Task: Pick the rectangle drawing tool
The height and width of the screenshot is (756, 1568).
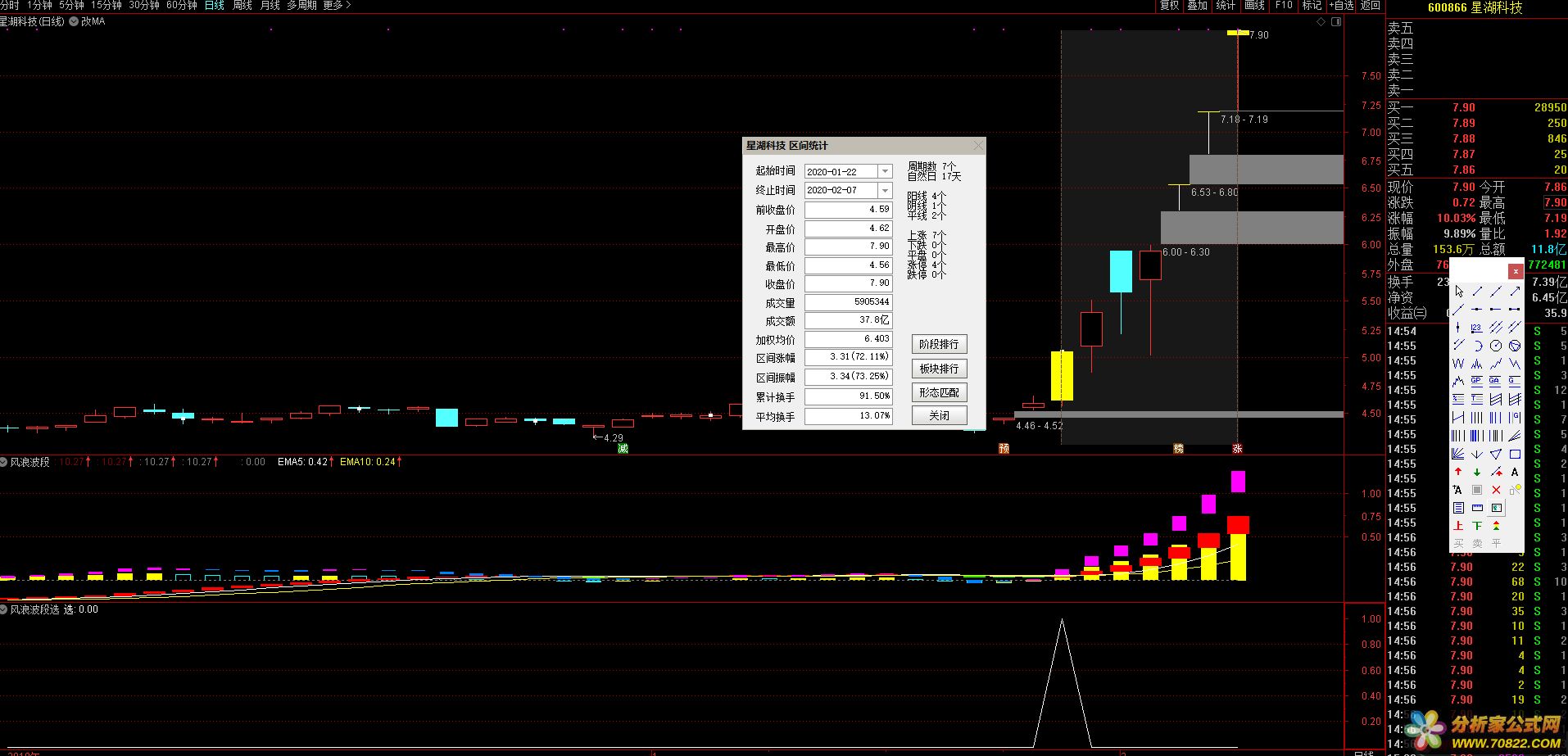Action: click(x=1515, y=454)
